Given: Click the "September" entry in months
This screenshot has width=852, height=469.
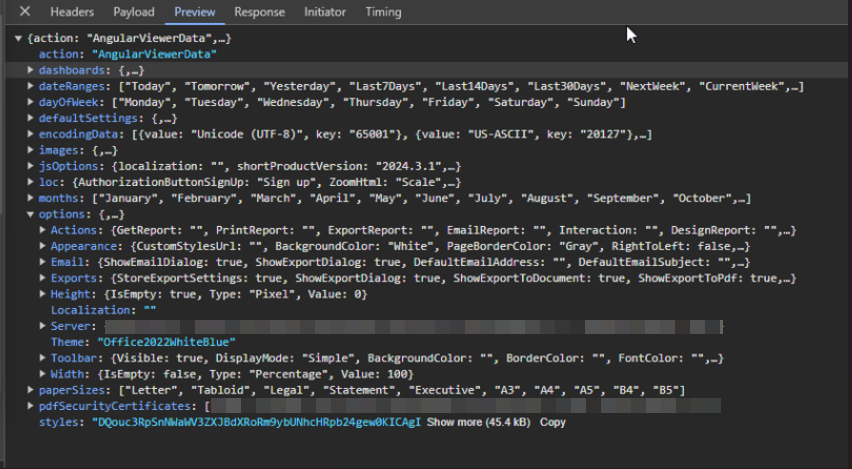Looking at the screenshot, I should (x=623, y=198).
